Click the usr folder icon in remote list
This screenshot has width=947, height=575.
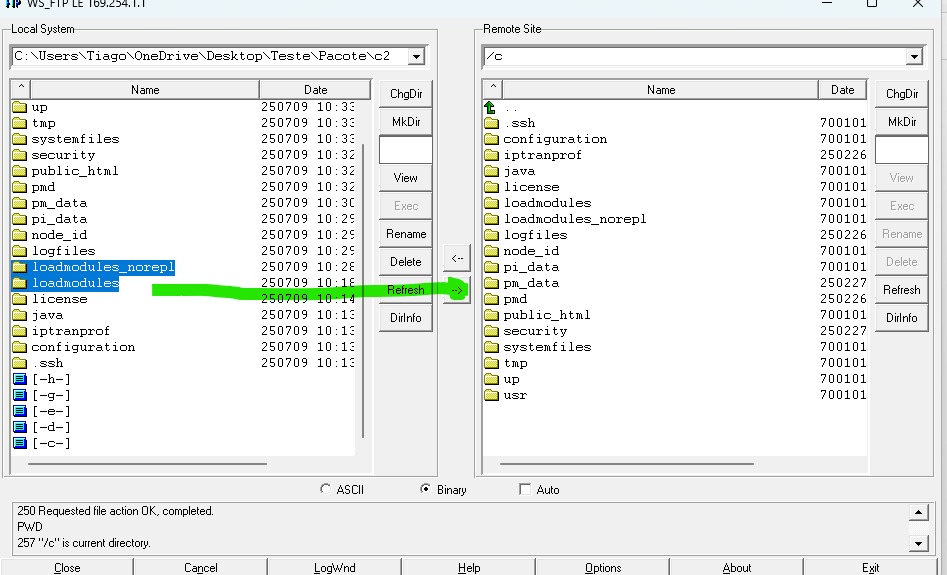tap(491, 395)
